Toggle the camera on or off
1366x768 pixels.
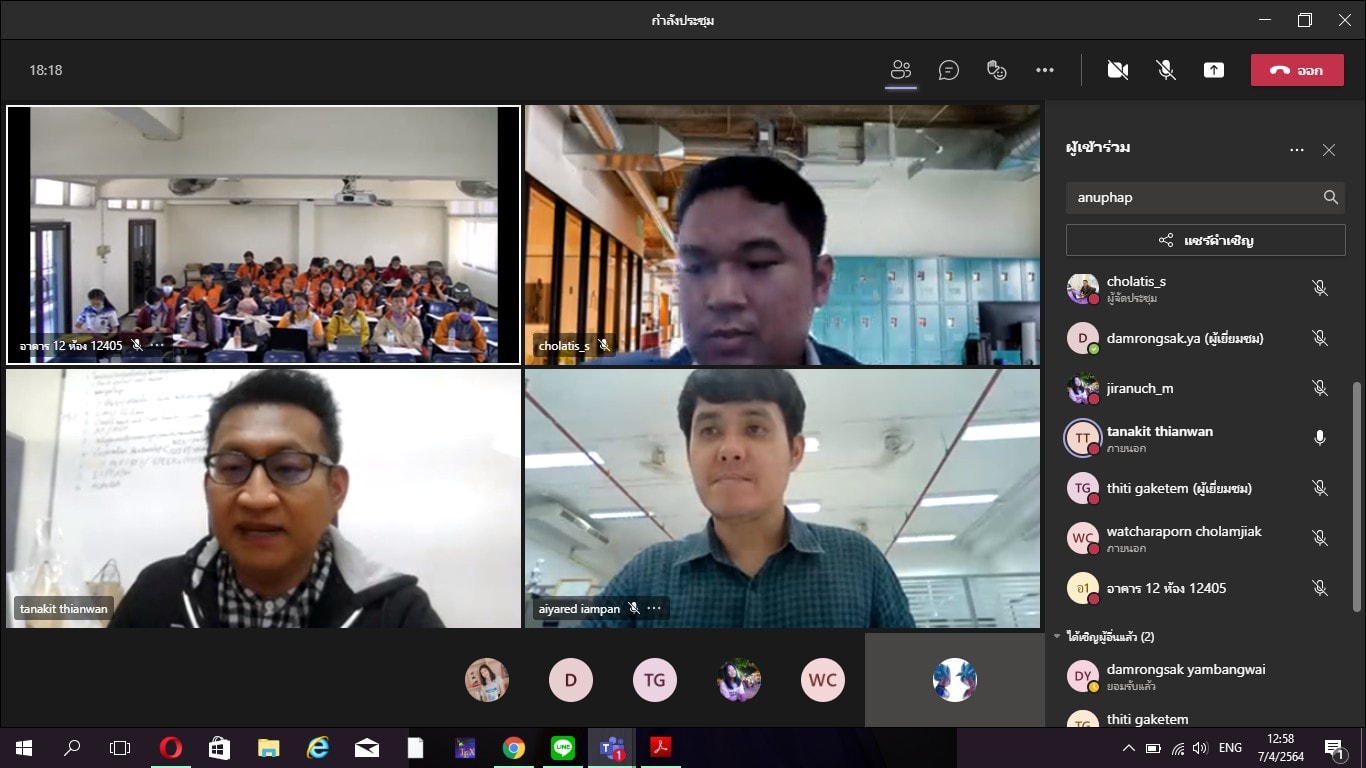pos(1118,70)
